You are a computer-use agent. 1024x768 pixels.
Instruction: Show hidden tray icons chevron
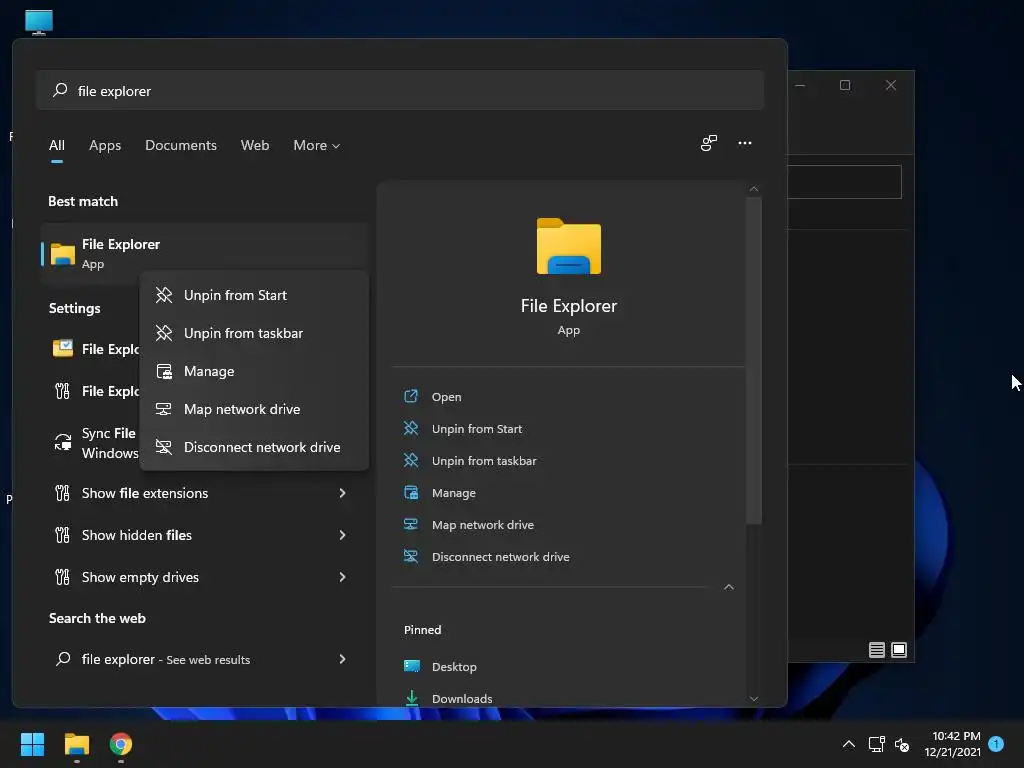coord(848,744)
